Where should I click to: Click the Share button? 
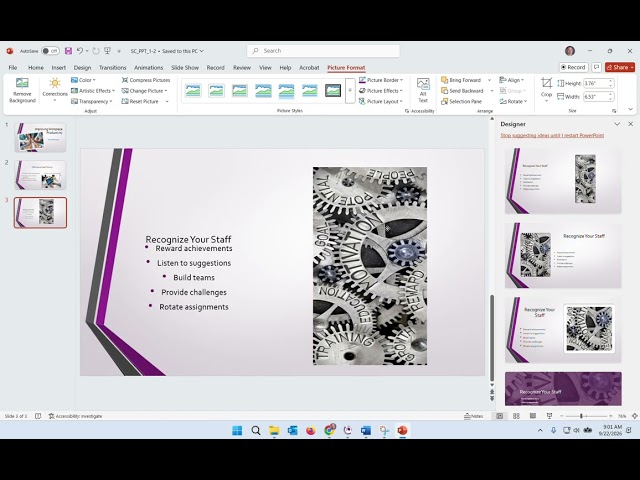click(620, 67)
